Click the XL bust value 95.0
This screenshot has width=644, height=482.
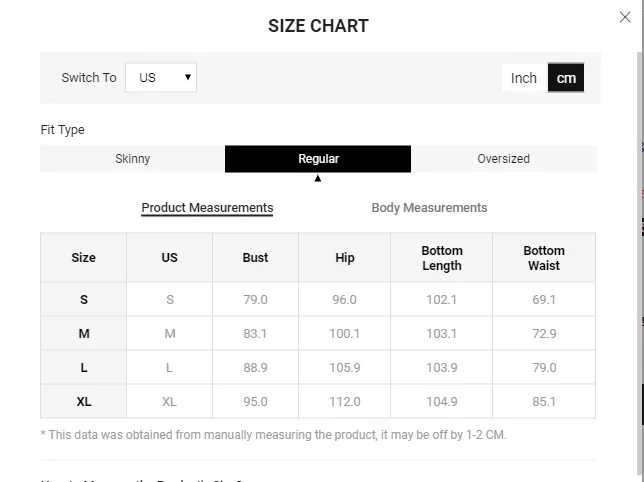255,402
